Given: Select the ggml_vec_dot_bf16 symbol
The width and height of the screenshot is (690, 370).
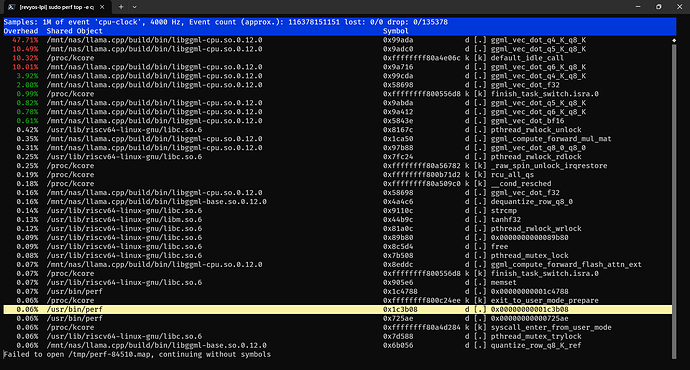Looking at the screenshot, I should point(527,121).
